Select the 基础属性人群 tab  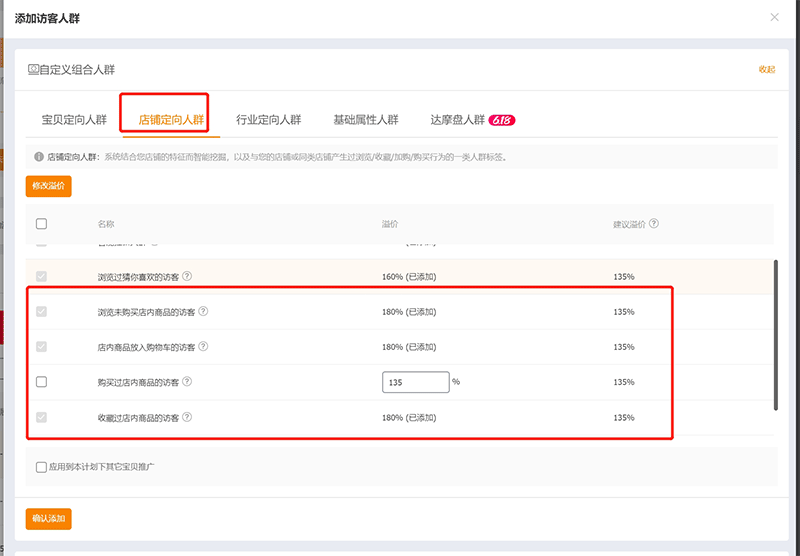click(x=366, y=120)
